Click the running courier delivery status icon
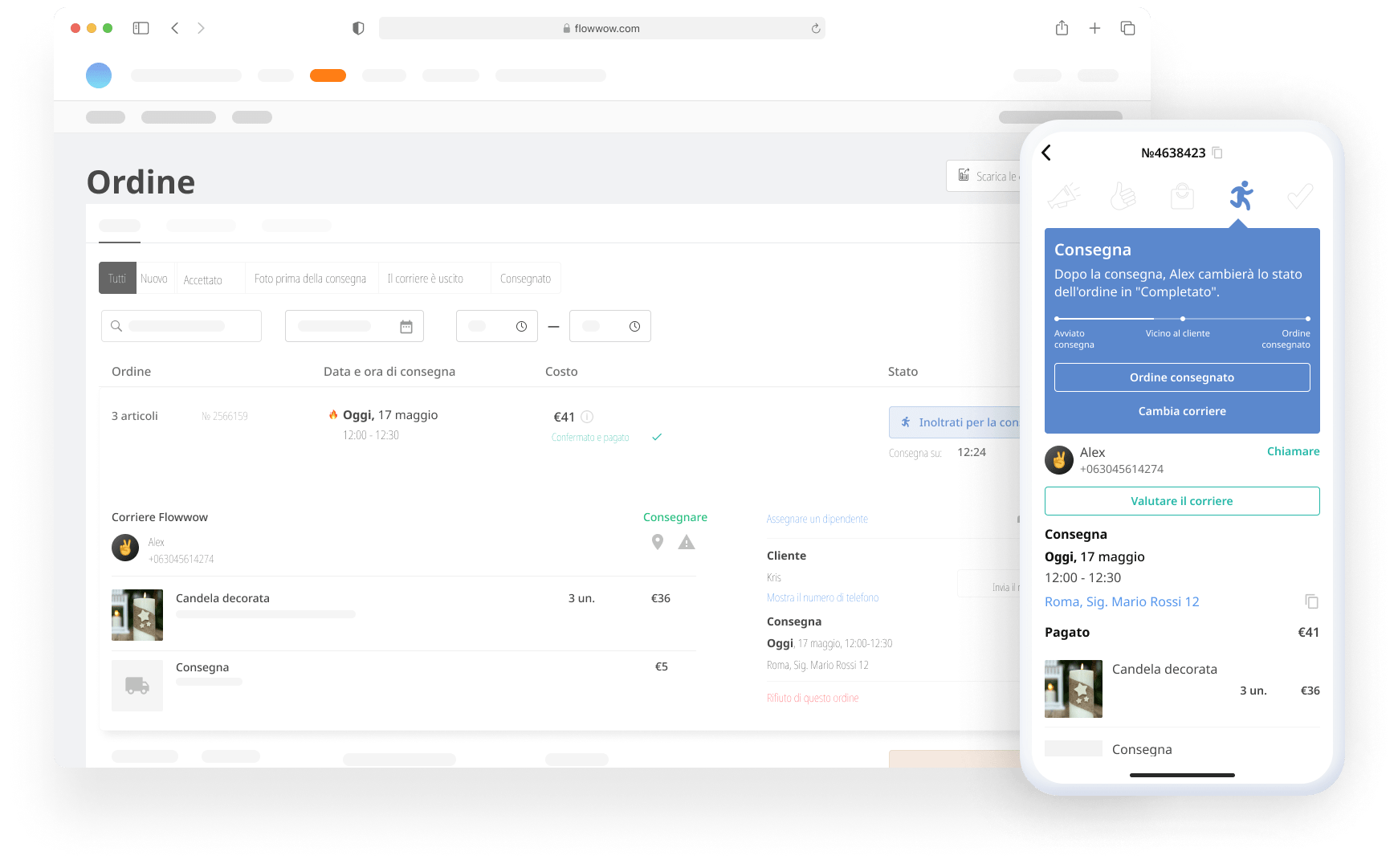The image size is (1398, 868). coord(1241,195)
